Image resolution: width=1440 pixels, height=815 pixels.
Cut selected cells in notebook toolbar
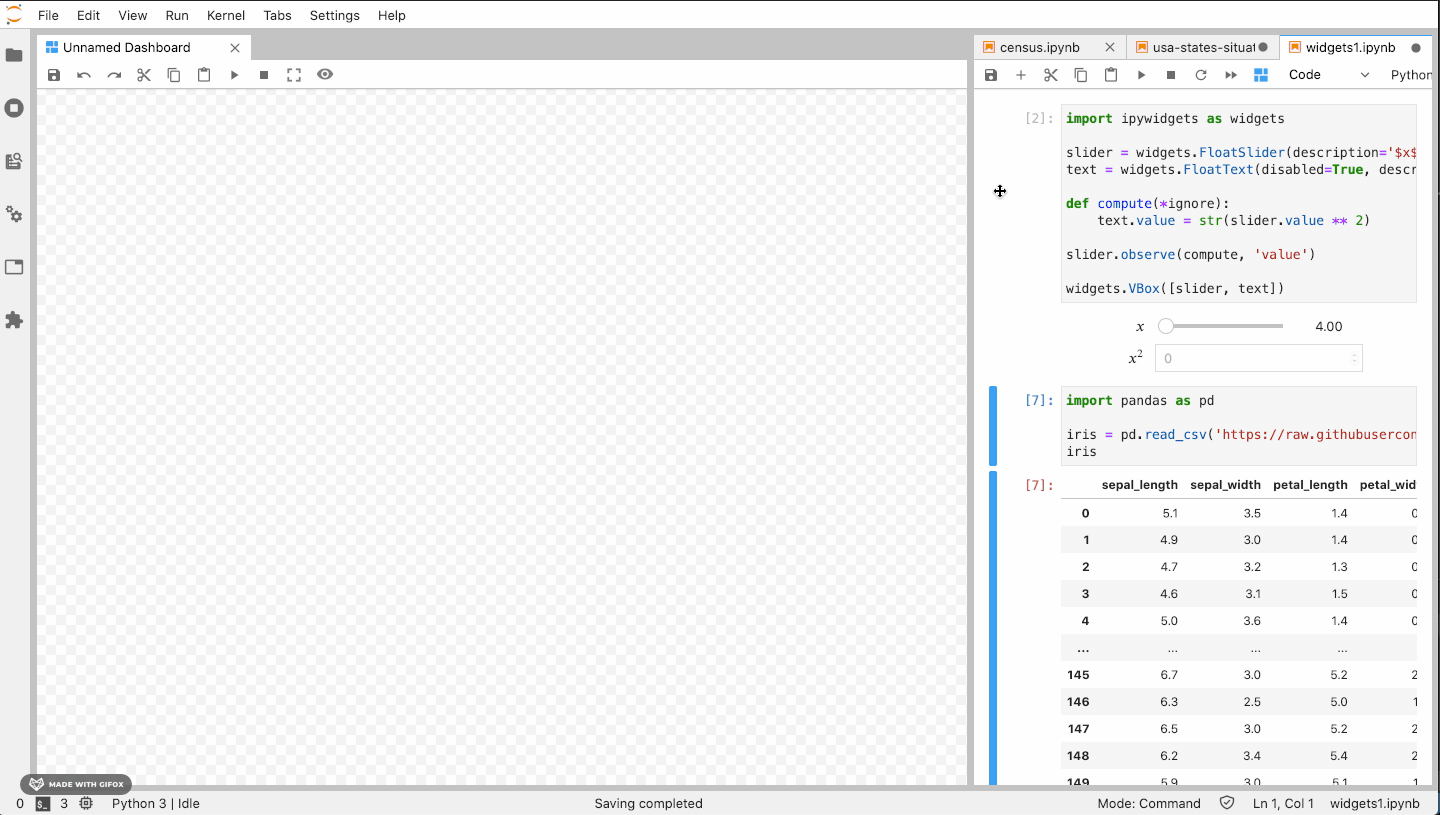(1051, 75)
